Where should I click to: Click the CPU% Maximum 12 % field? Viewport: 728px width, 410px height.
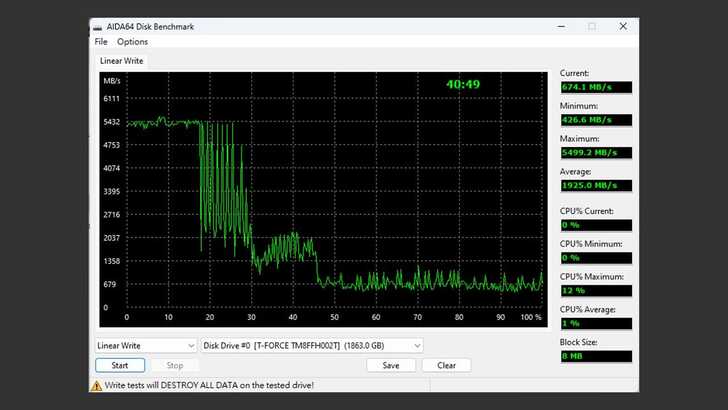coord(596,291)
